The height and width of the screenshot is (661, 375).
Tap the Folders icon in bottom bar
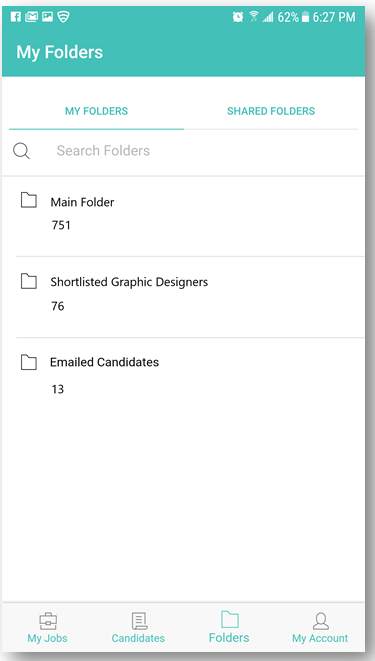pos(230,620)
